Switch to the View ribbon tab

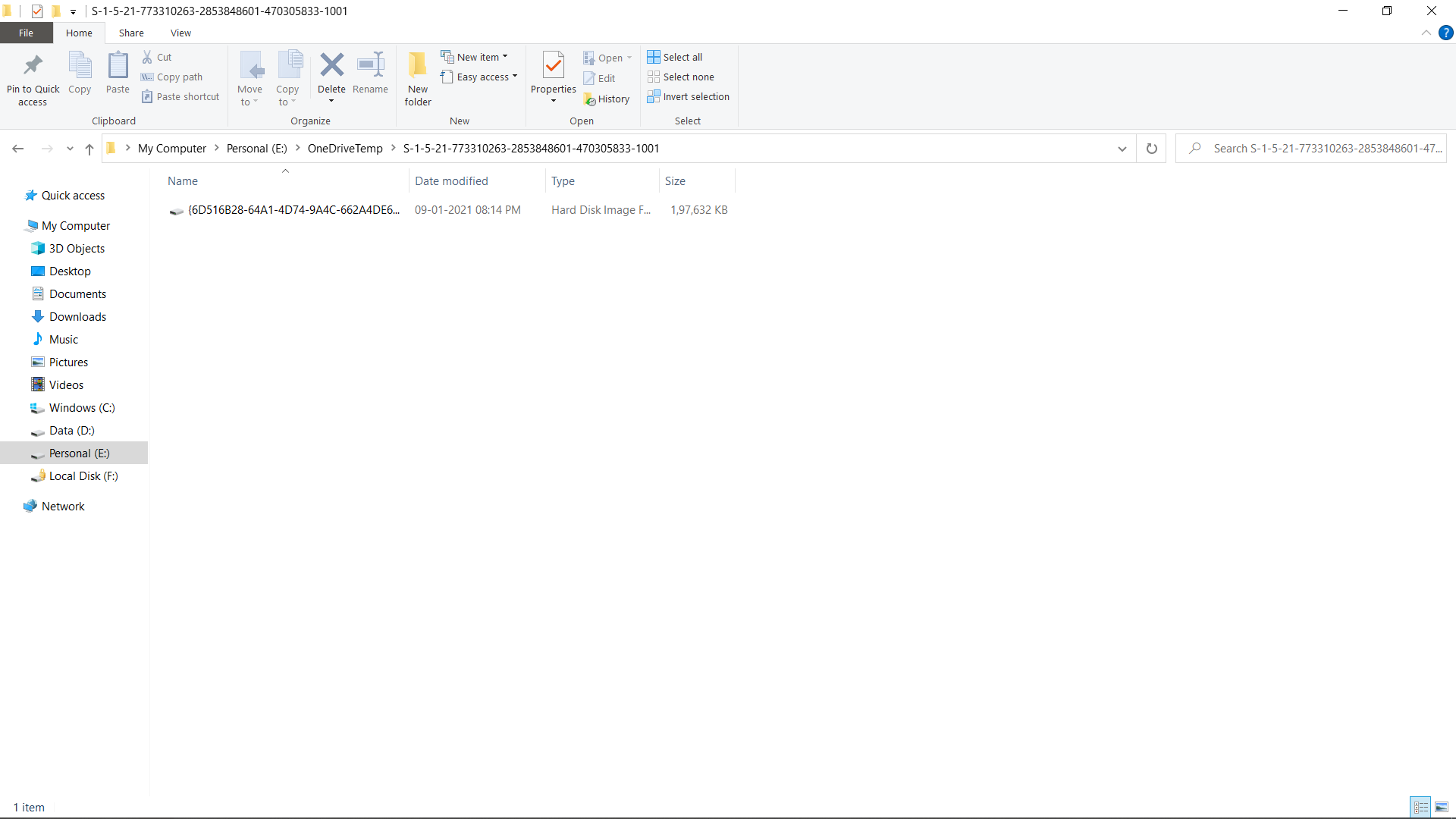(x=180, y=33)
